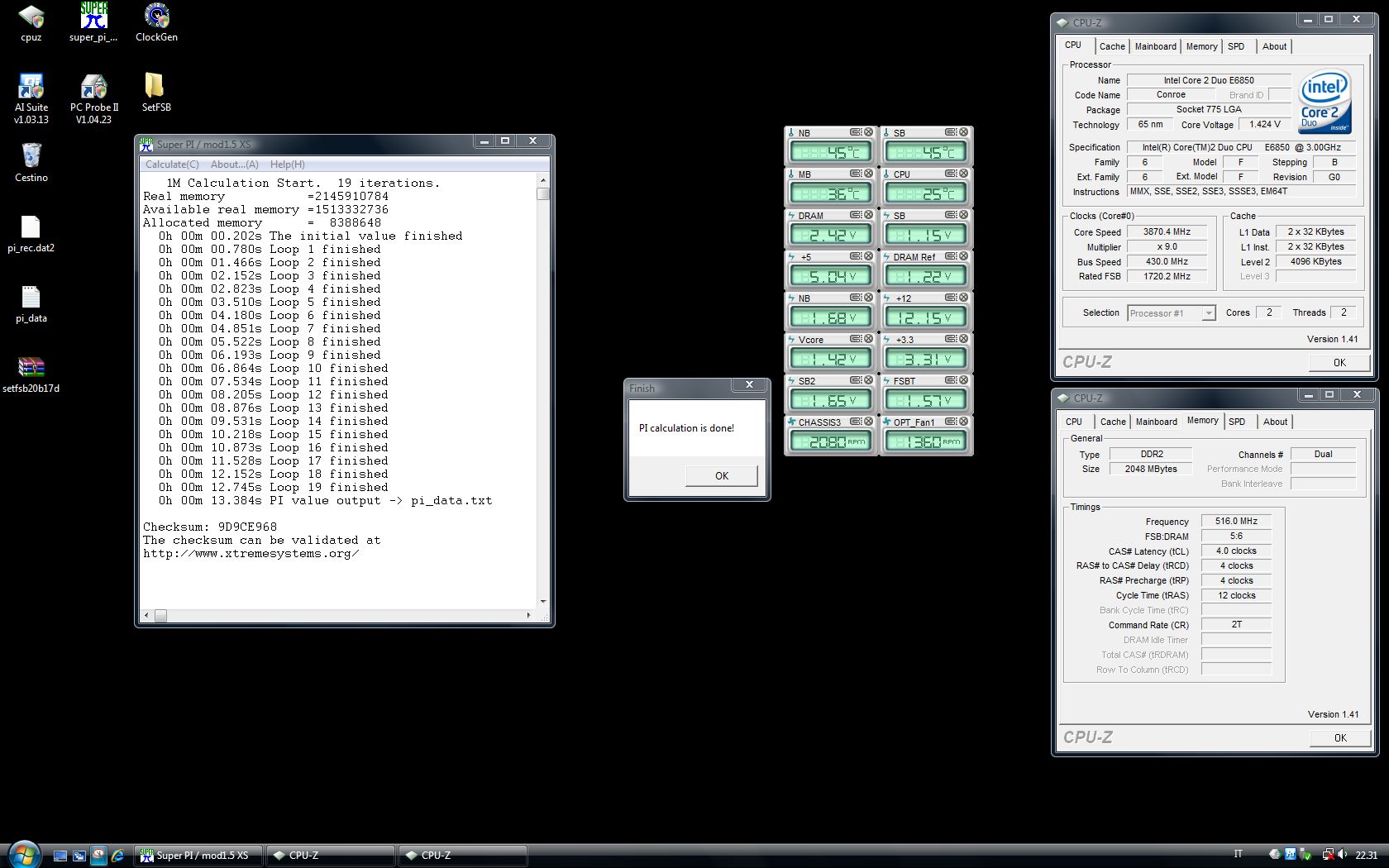The width and height of the screenshot is (1389, 868).
Task: Select the setfsb20b17d archive icon
Action: [31, 374]
